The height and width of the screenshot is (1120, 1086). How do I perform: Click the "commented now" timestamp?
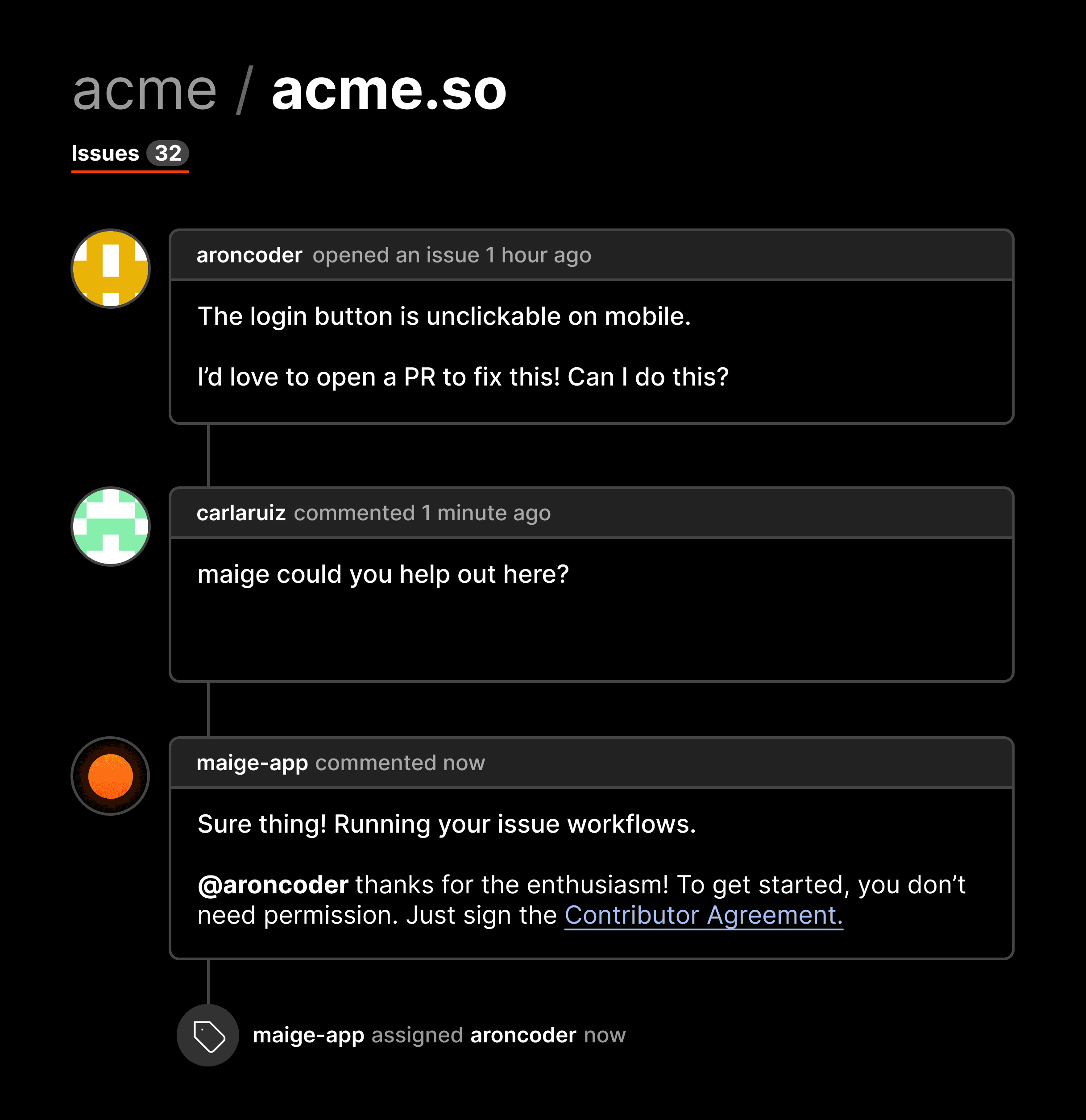pos(400,763)
